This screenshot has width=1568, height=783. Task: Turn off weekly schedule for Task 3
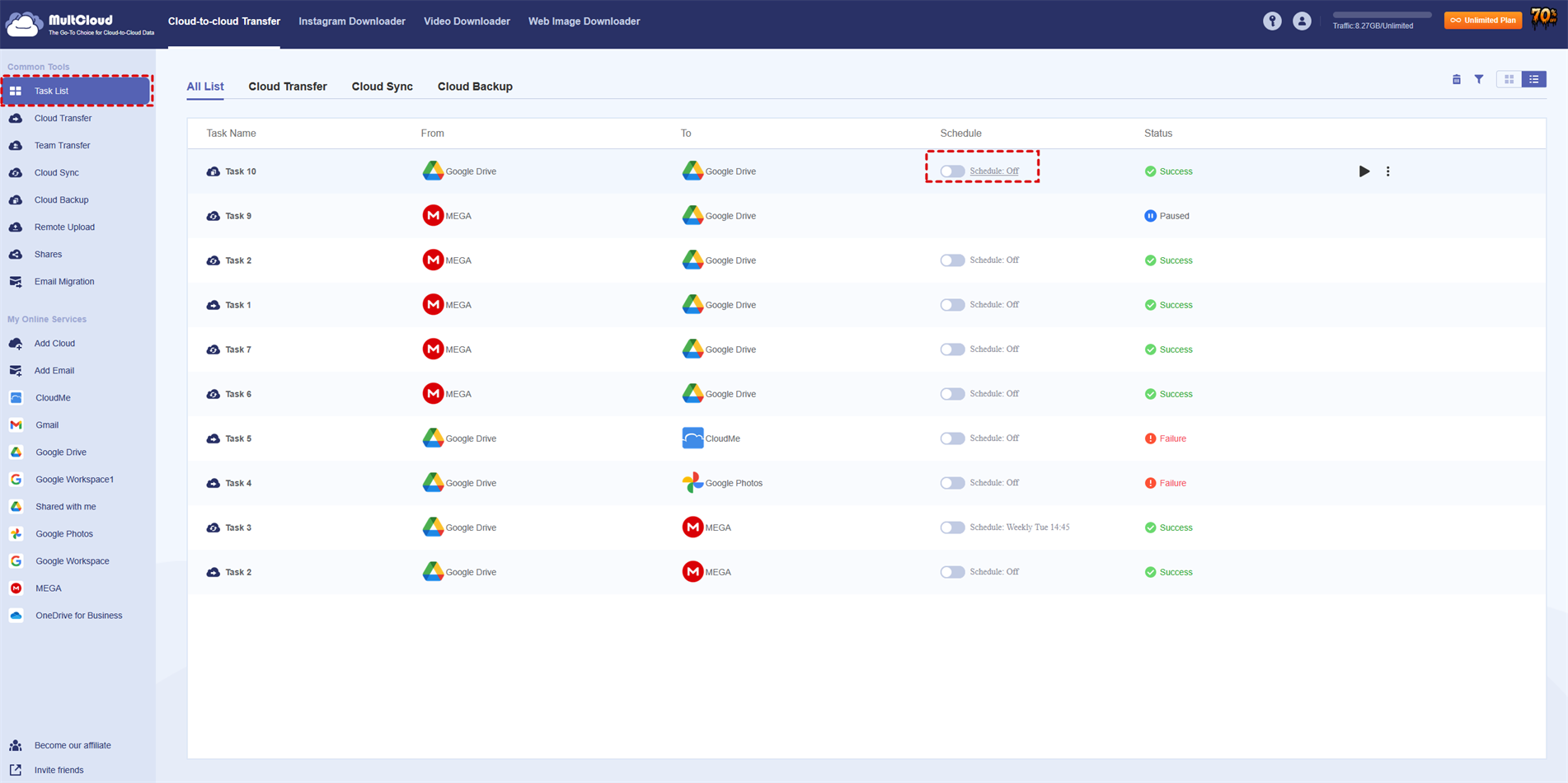[952, 527]
